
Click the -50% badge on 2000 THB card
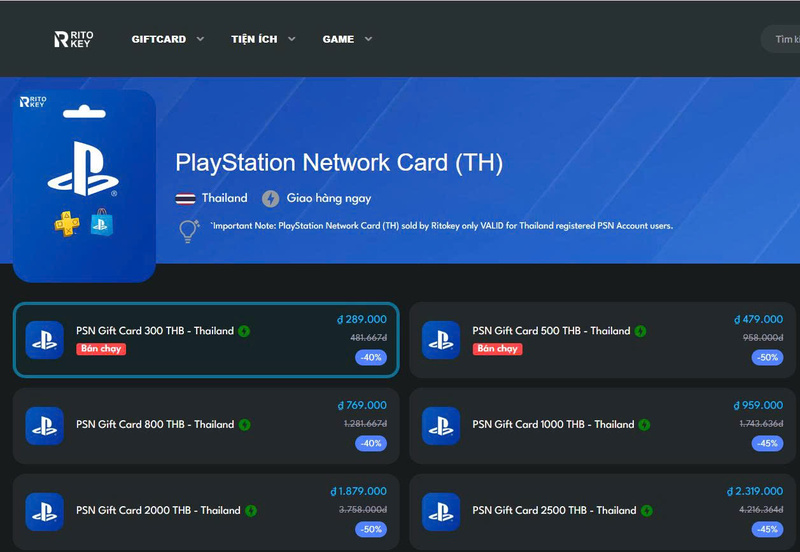point(371,529)
